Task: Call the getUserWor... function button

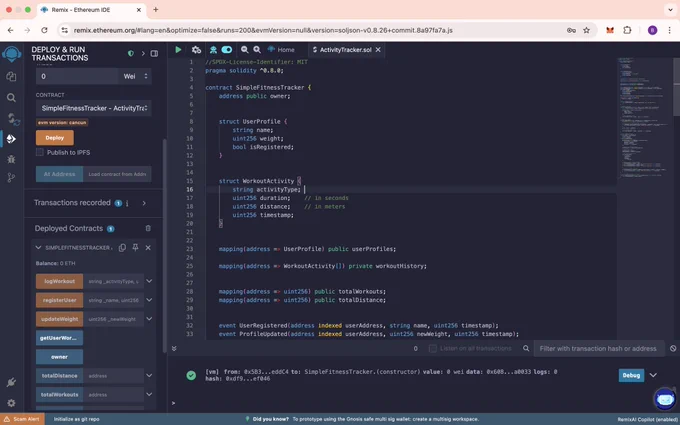Action: tap(59, 338)
